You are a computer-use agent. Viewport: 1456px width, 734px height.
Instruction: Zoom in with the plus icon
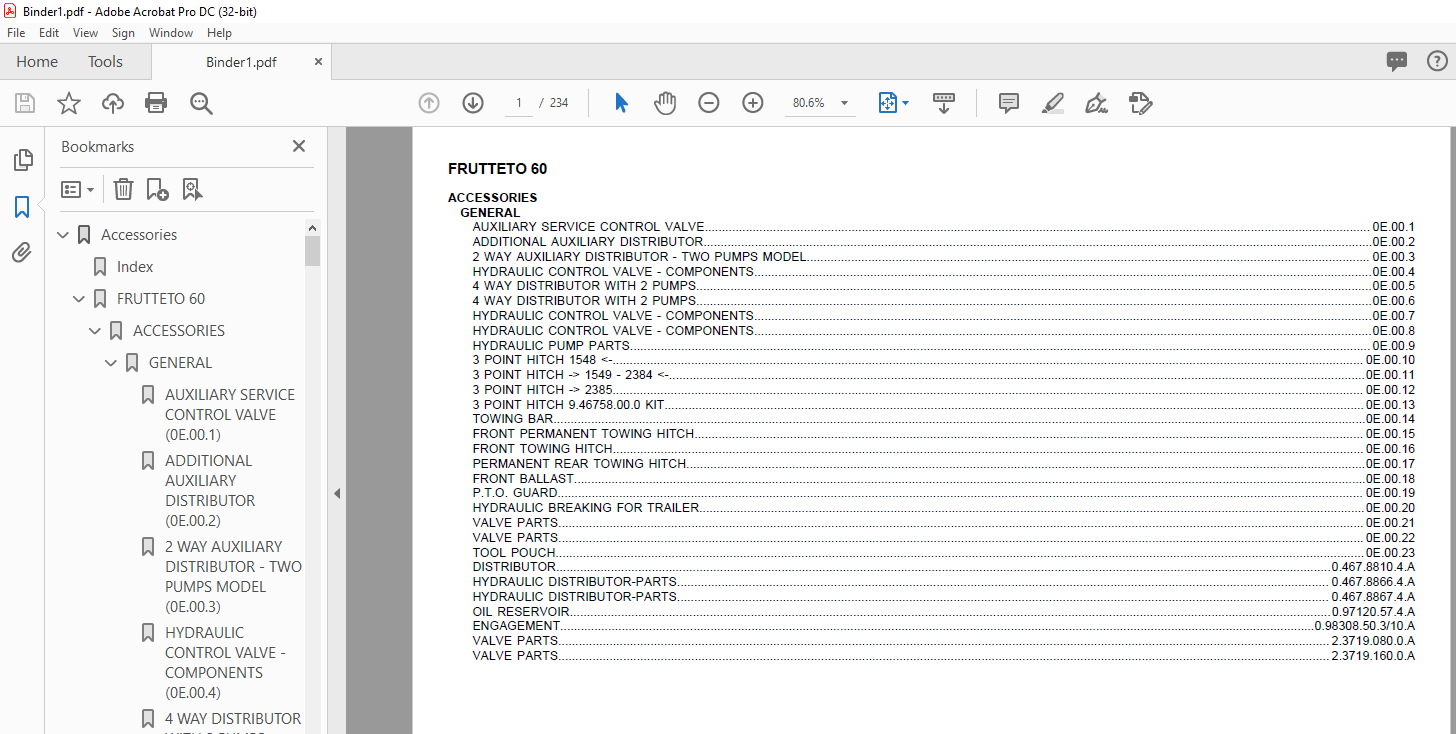point(753,103)
